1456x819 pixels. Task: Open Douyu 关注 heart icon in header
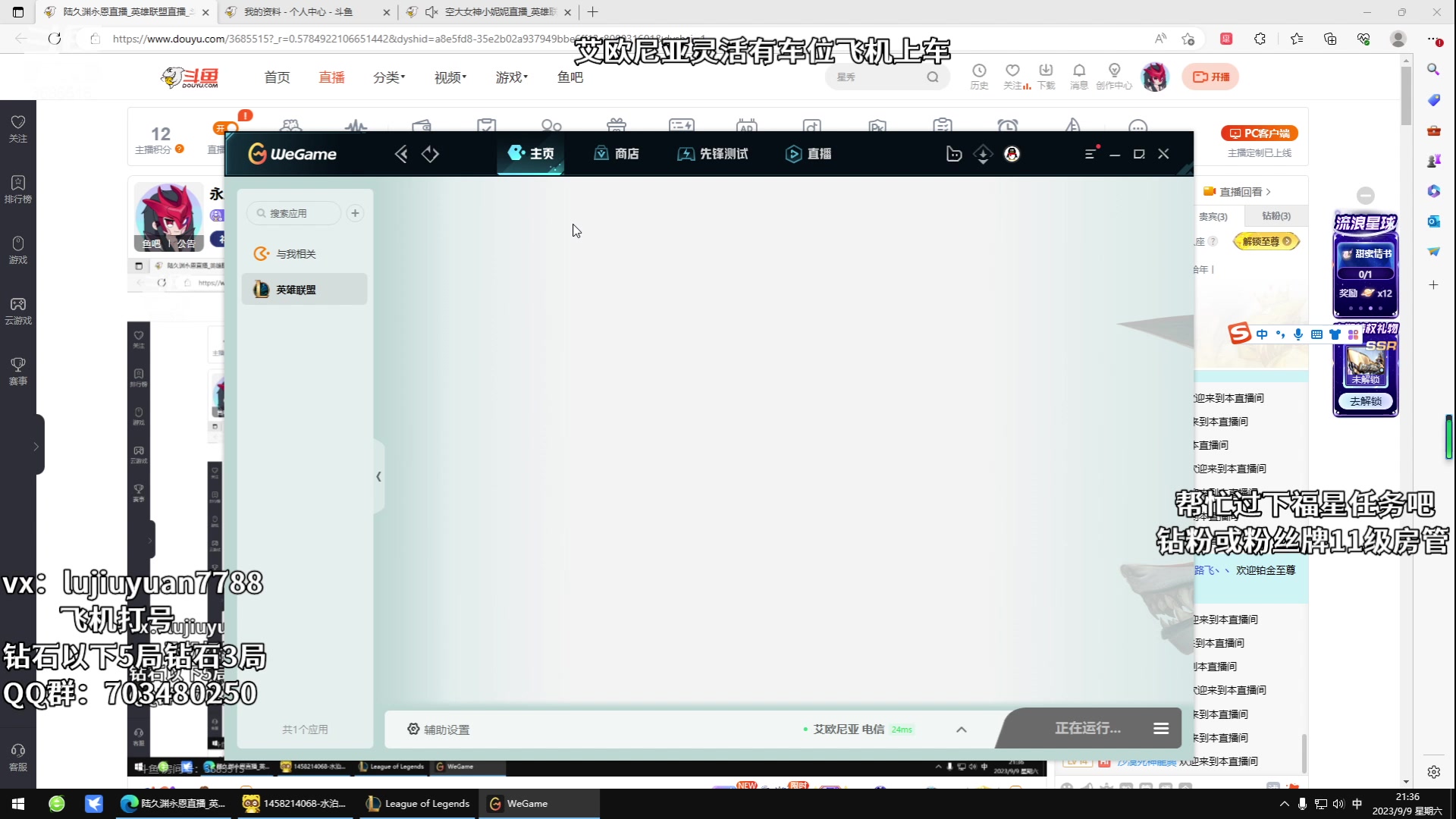[x=1014, y=77]
